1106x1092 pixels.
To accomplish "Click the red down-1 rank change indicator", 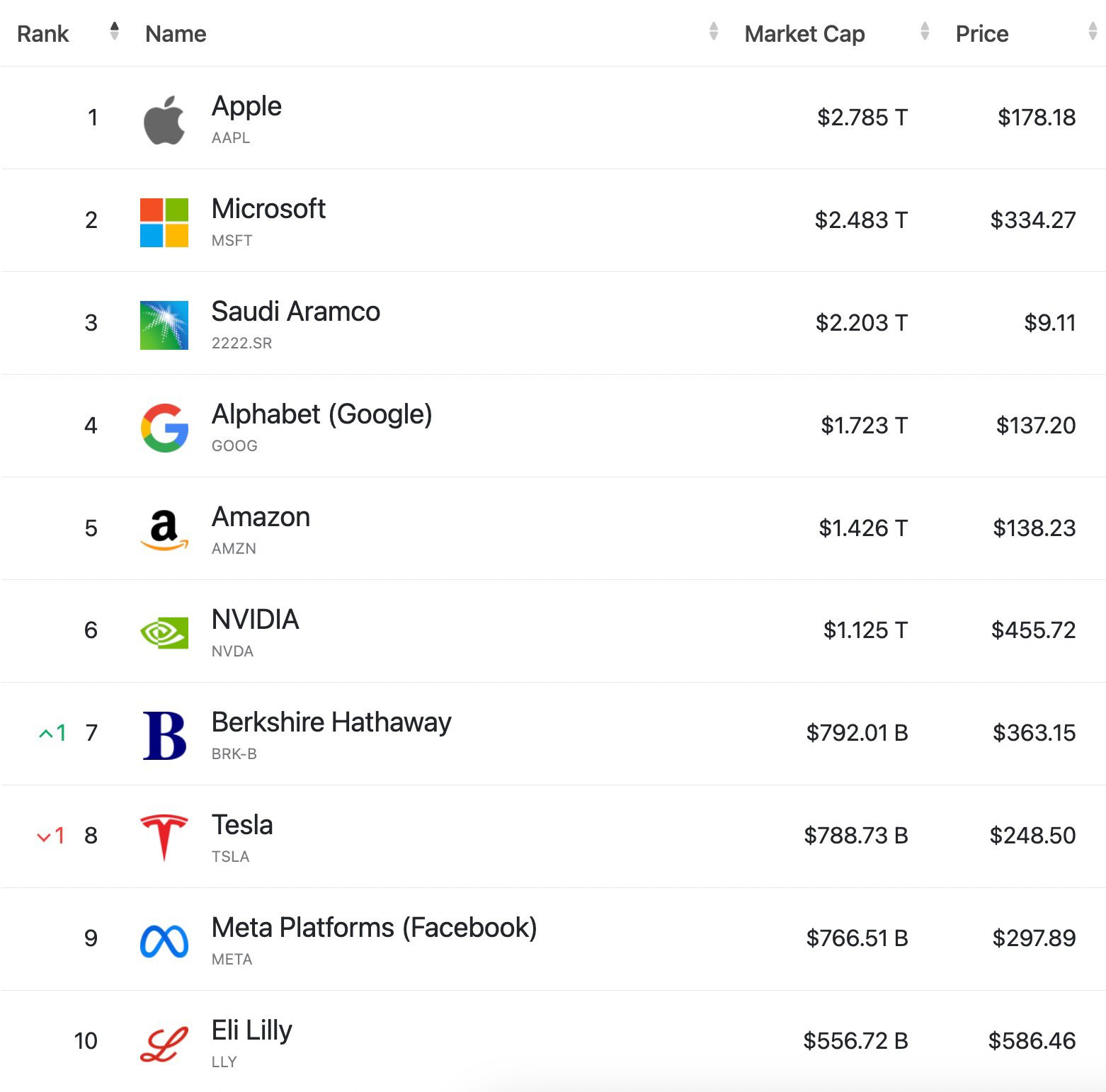I will [x=51, y=836].
